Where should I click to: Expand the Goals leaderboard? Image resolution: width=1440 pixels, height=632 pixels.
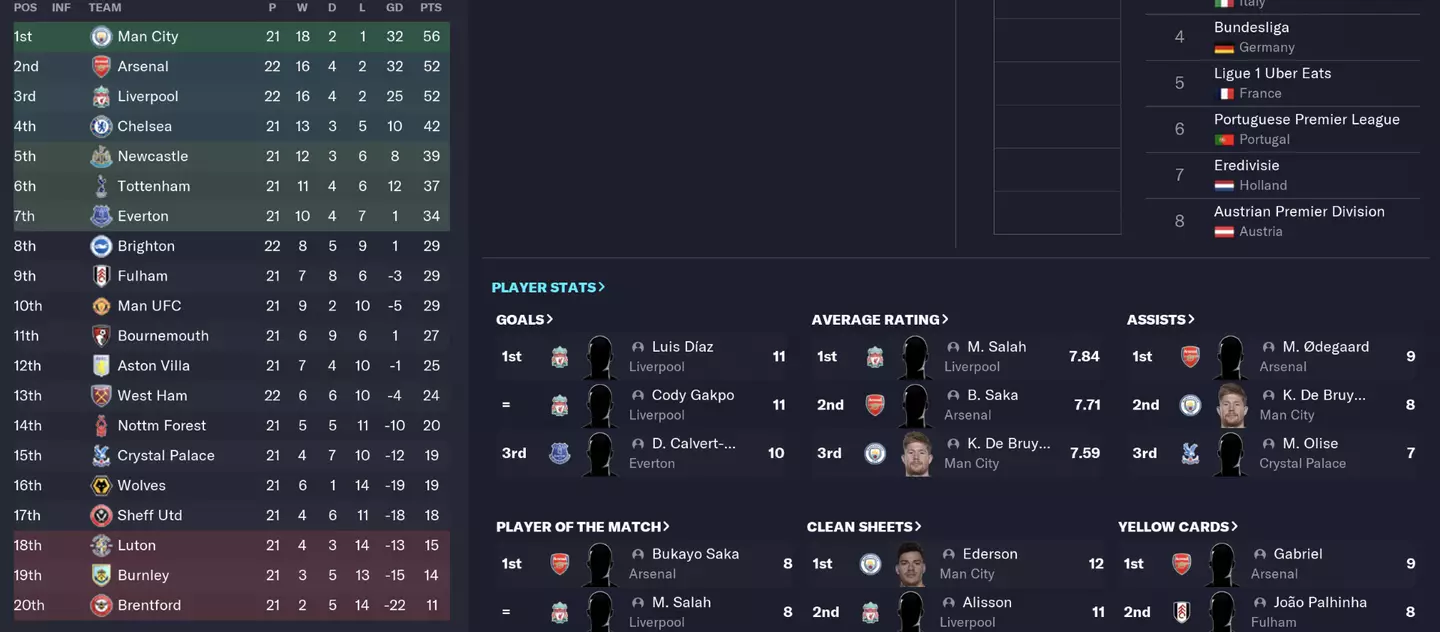tap(524, 320)
